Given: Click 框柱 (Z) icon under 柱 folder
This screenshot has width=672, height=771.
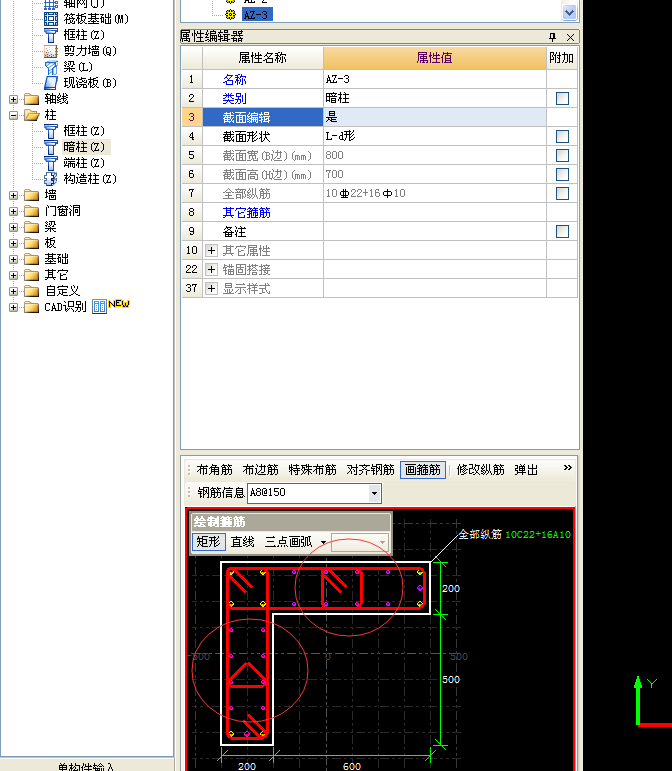Looking at the screenshot, I should coord(51,131).
